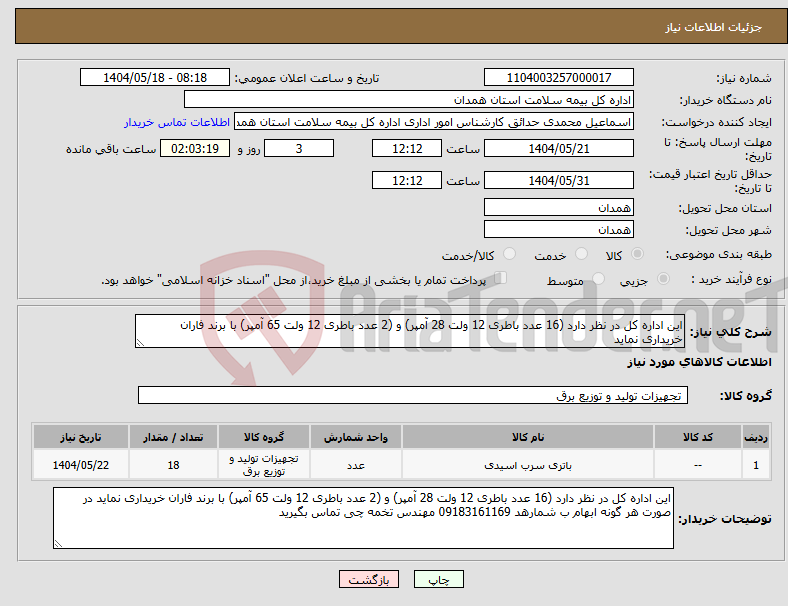This screenshot has height=606, width=788.
Task: Click the نام کالا column header
Action: 528,437
